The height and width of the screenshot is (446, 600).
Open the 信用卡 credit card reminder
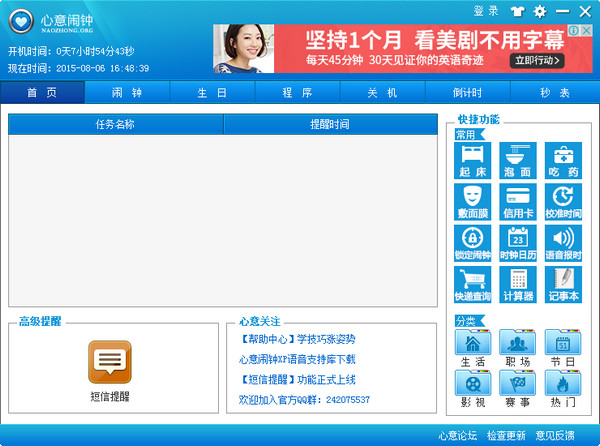click(517, 201)
